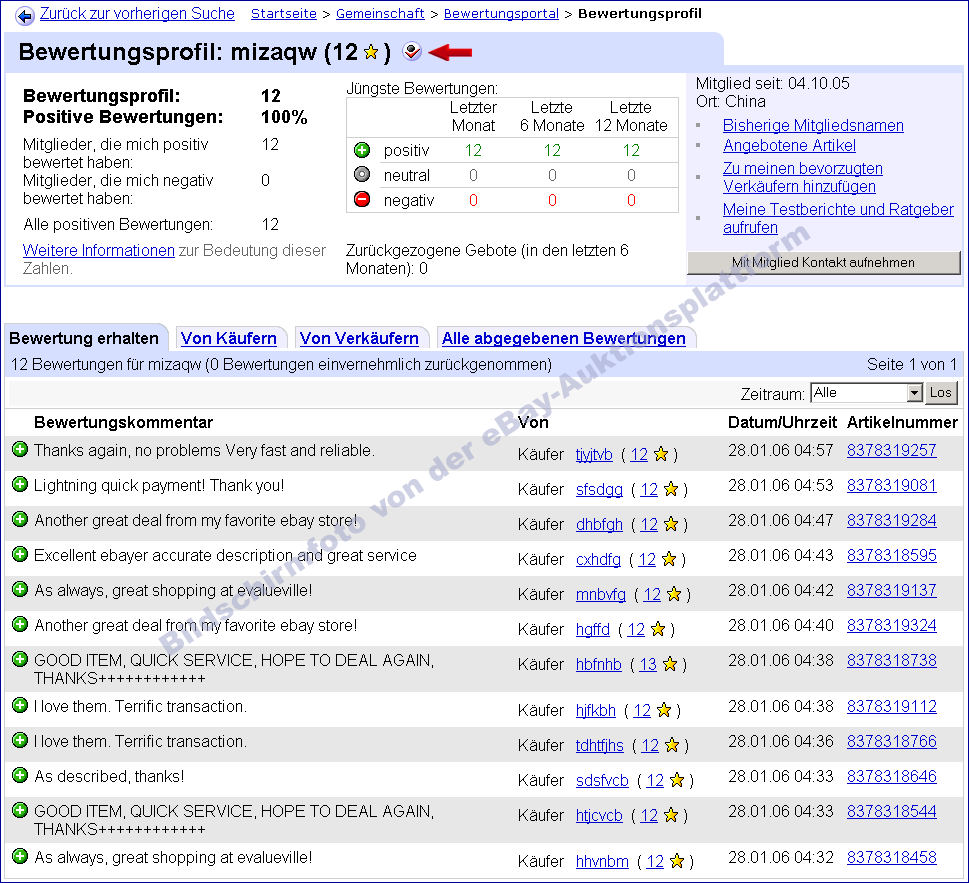The height and width of the screenshot is (883, 969).
Task: Click the star icon next to buyer hjfkbh
Action: coord(664,711)
